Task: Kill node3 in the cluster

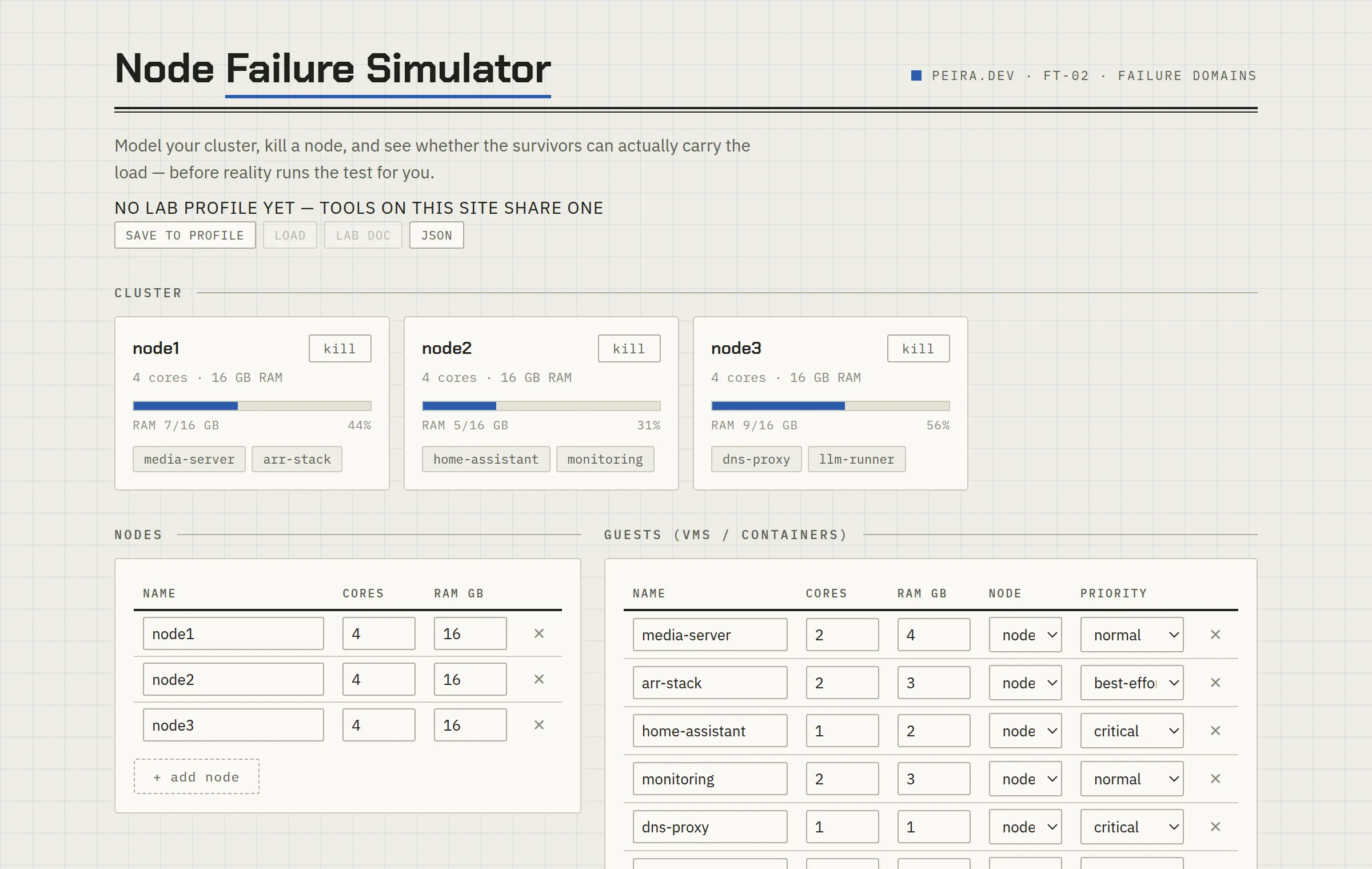Action: (x=918, y=349)
